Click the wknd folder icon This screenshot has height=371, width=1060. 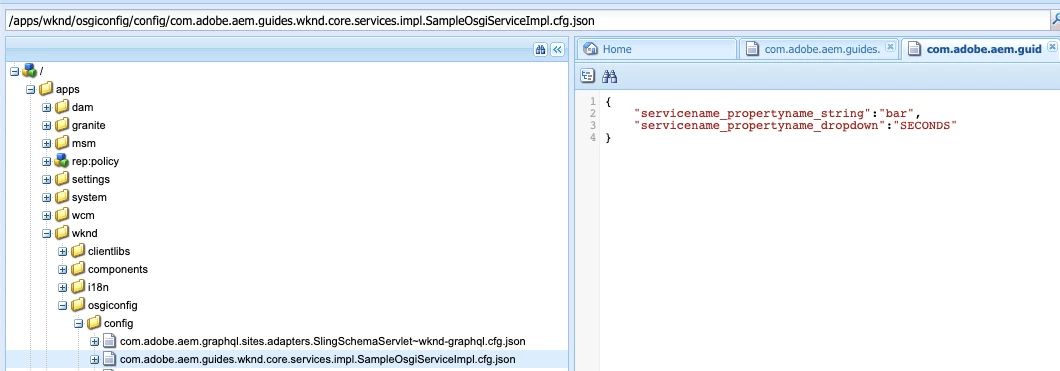[x=62, y=233]
